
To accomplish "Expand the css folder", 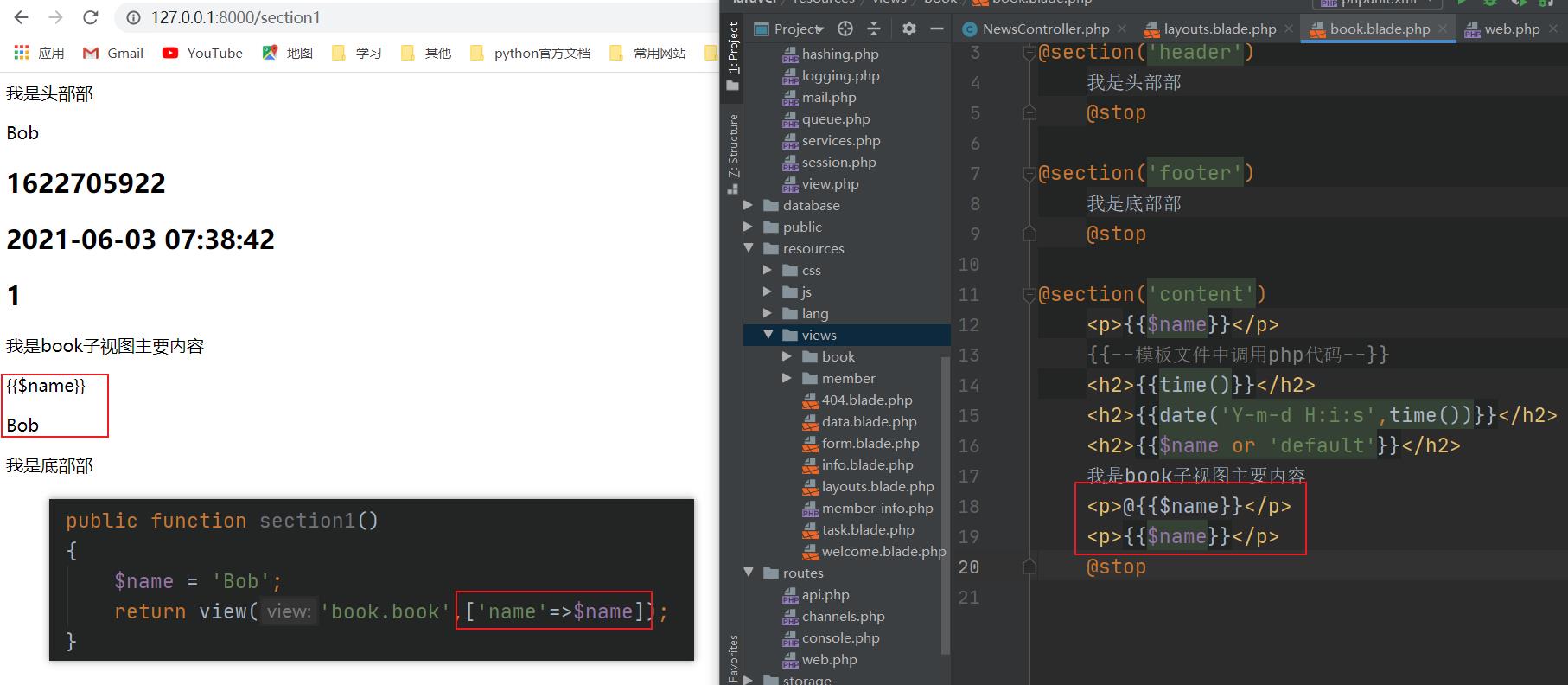I will [768, 270].
